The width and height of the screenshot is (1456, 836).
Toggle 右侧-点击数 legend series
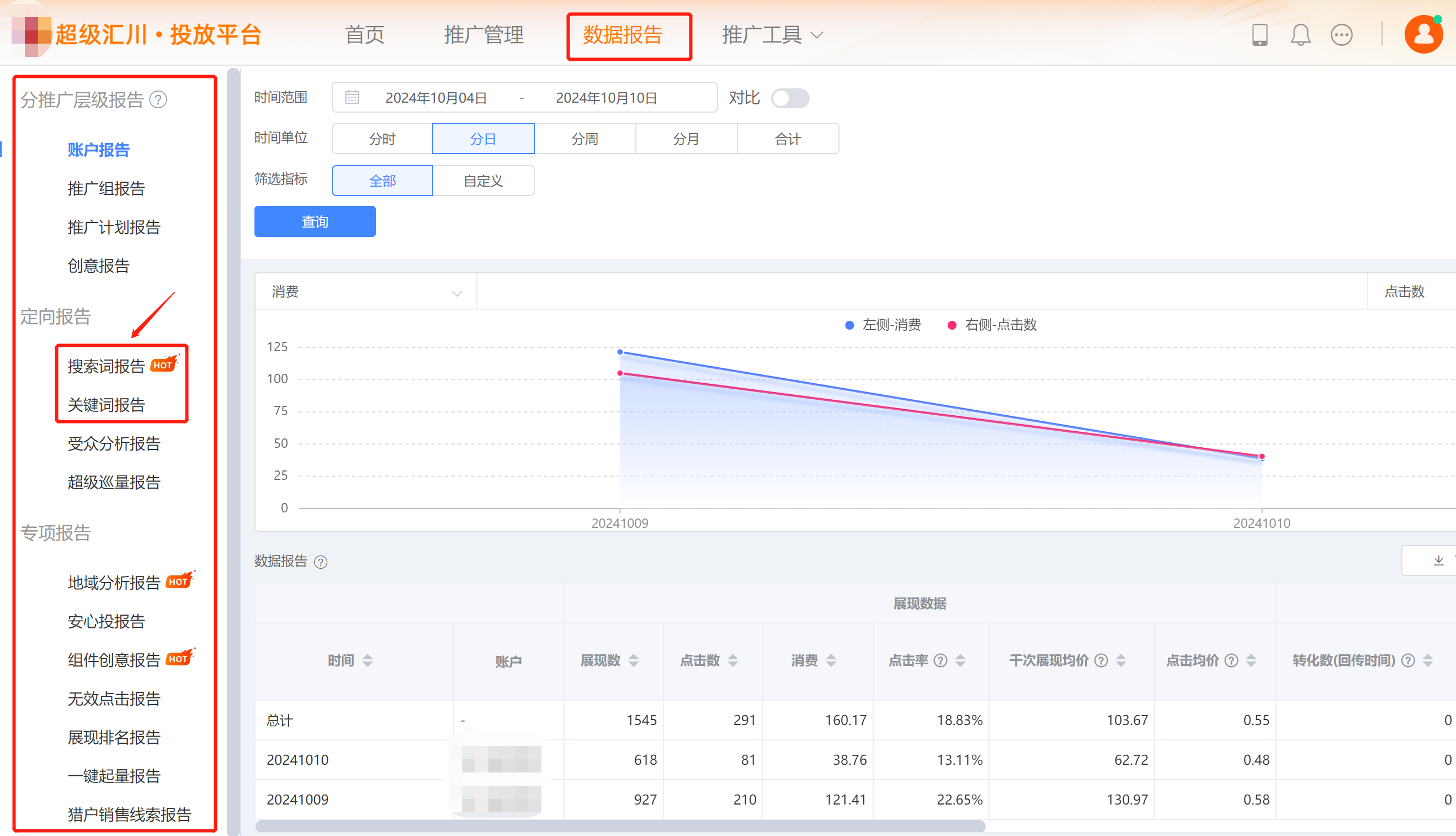tap(992, 325)
